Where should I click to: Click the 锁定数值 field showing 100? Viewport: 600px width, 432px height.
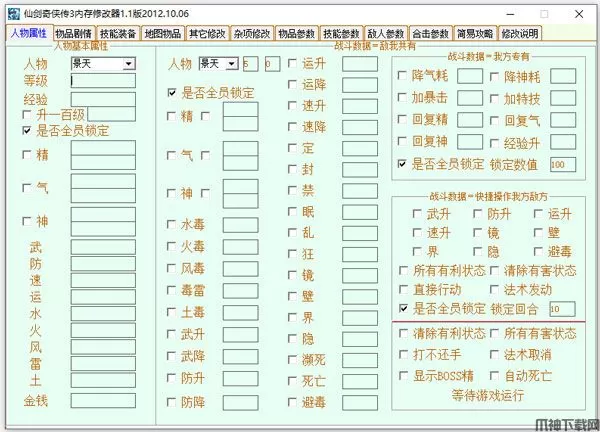tap(563, 165)
